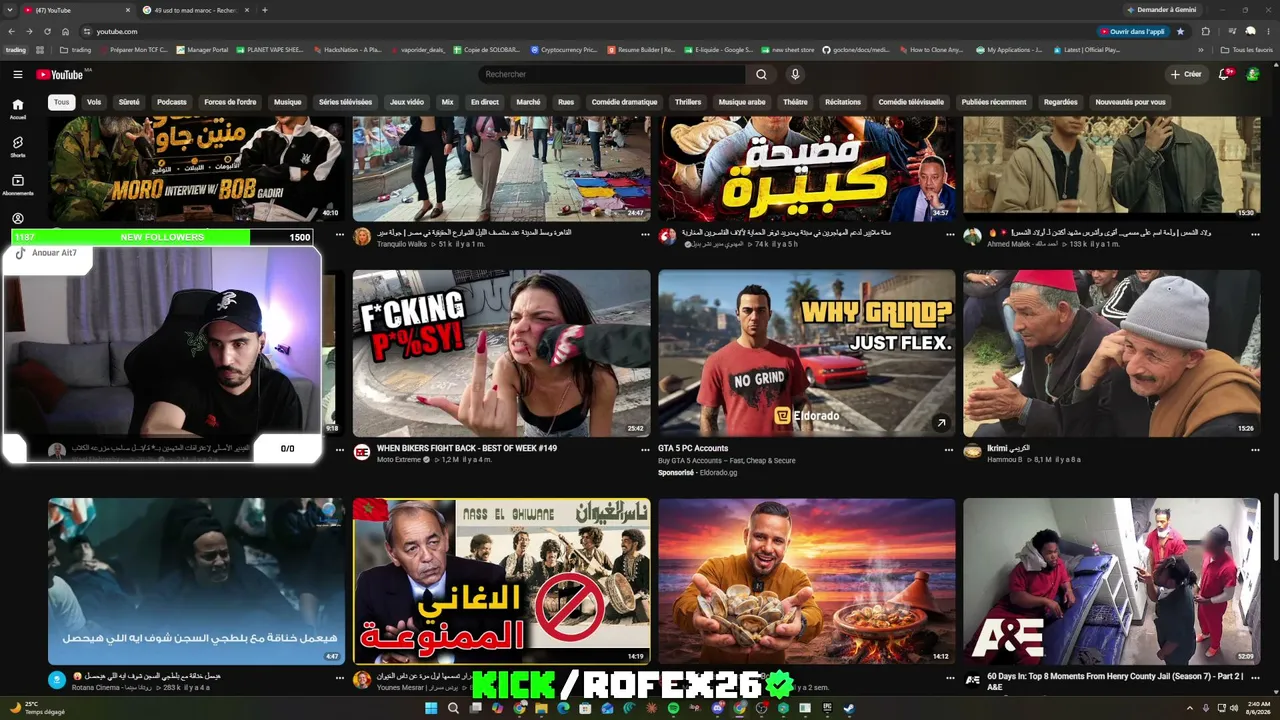Select the Musique filter chip
Image resolution: width=1280 pixels, height=720 pixels.
pos(288,102)
